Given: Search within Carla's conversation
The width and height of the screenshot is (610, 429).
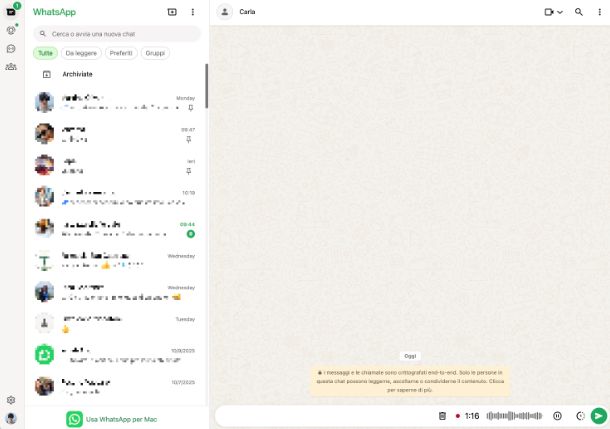Looking at the screenshot, I should click(x=579, y=12).
